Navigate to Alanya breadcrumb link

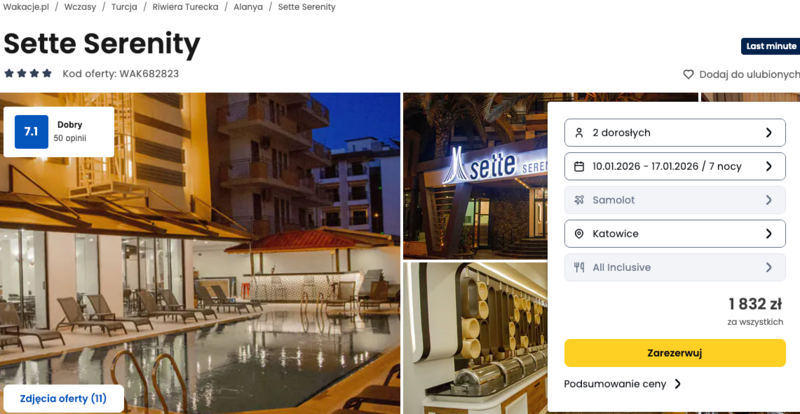pos(248,7)
